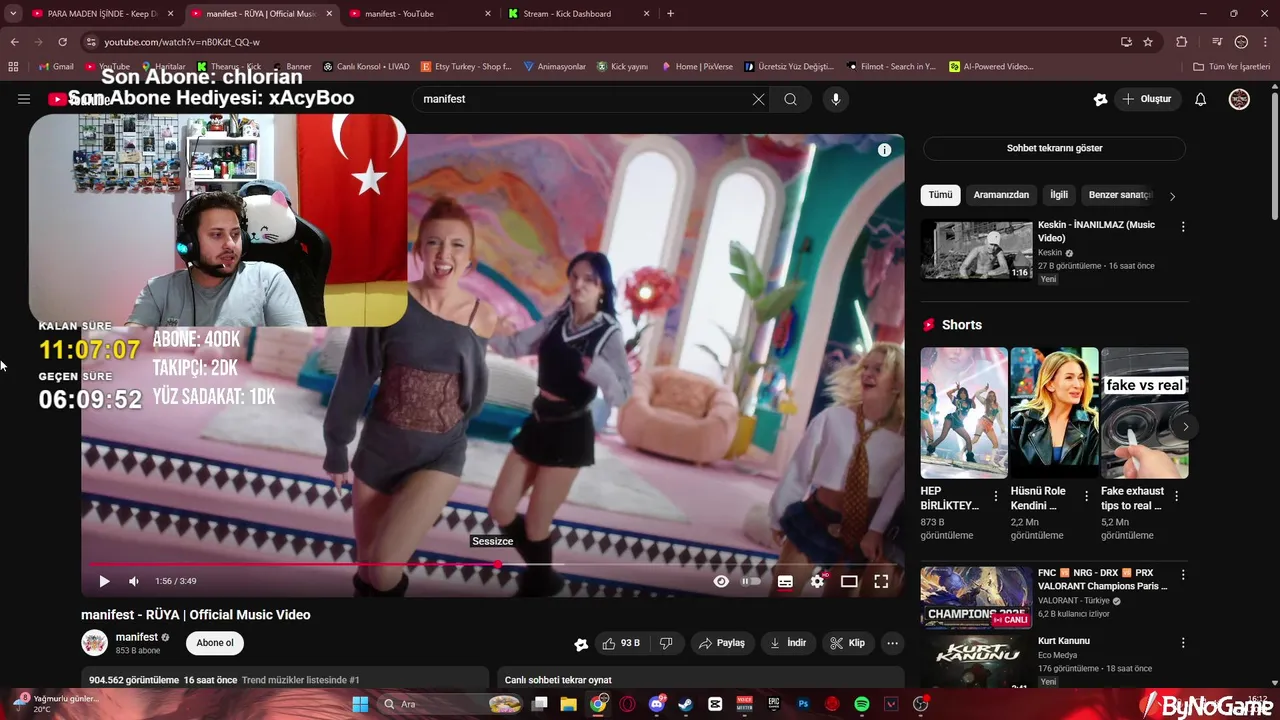Open Discord from taskbar
The height and width of the screenshot is (720, 1280).
coord(657,704)
